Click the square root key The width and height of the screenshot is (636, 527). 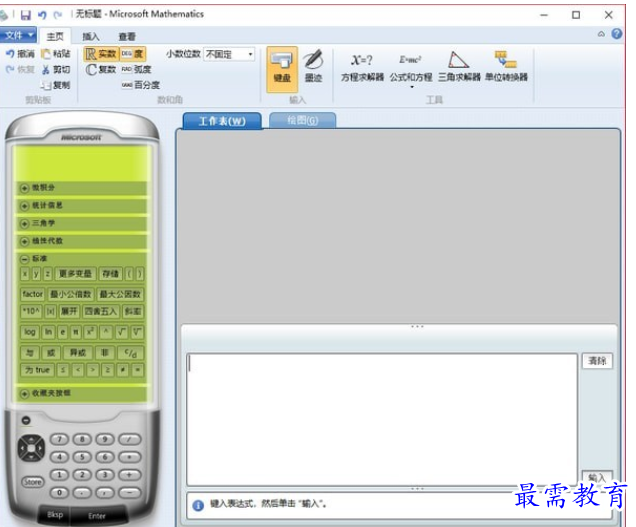[x=121, y=332]
